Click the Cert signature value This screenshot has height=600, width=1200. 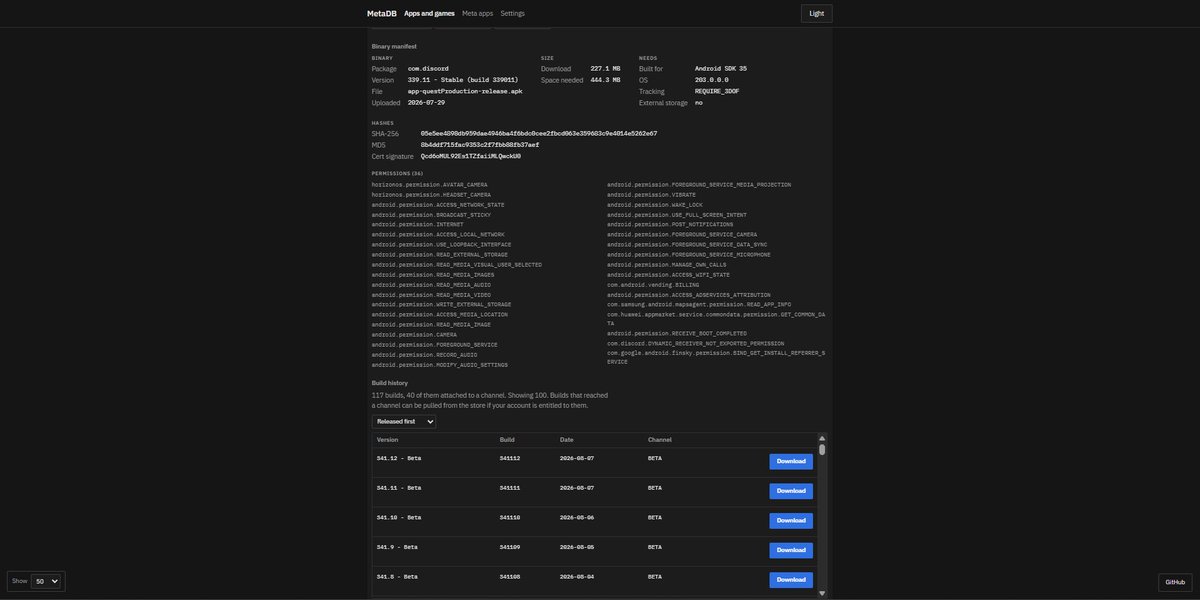[x=471, y=156]
